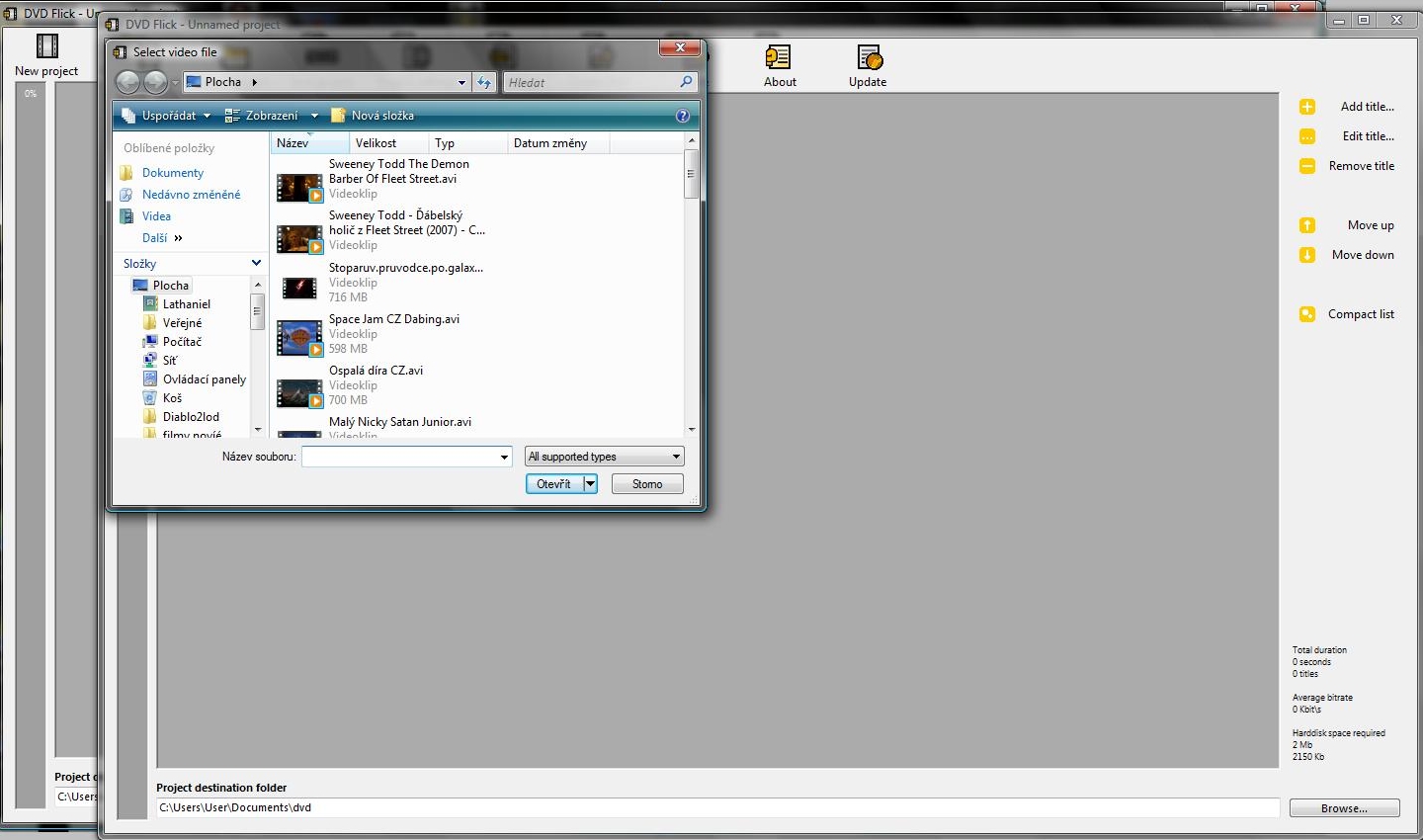Sort files by Název column
This screenshot has height=840, width=1423.
[x=309, y=143]
